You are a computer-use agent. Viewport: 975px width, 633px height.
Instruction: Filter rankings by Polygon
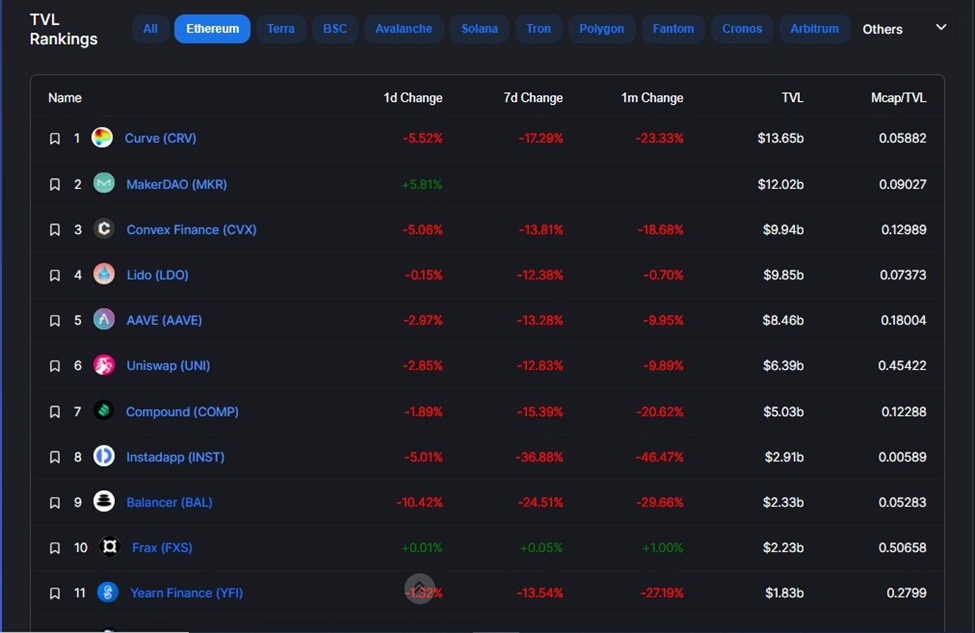pyautogui.click(x=601, y=29)
